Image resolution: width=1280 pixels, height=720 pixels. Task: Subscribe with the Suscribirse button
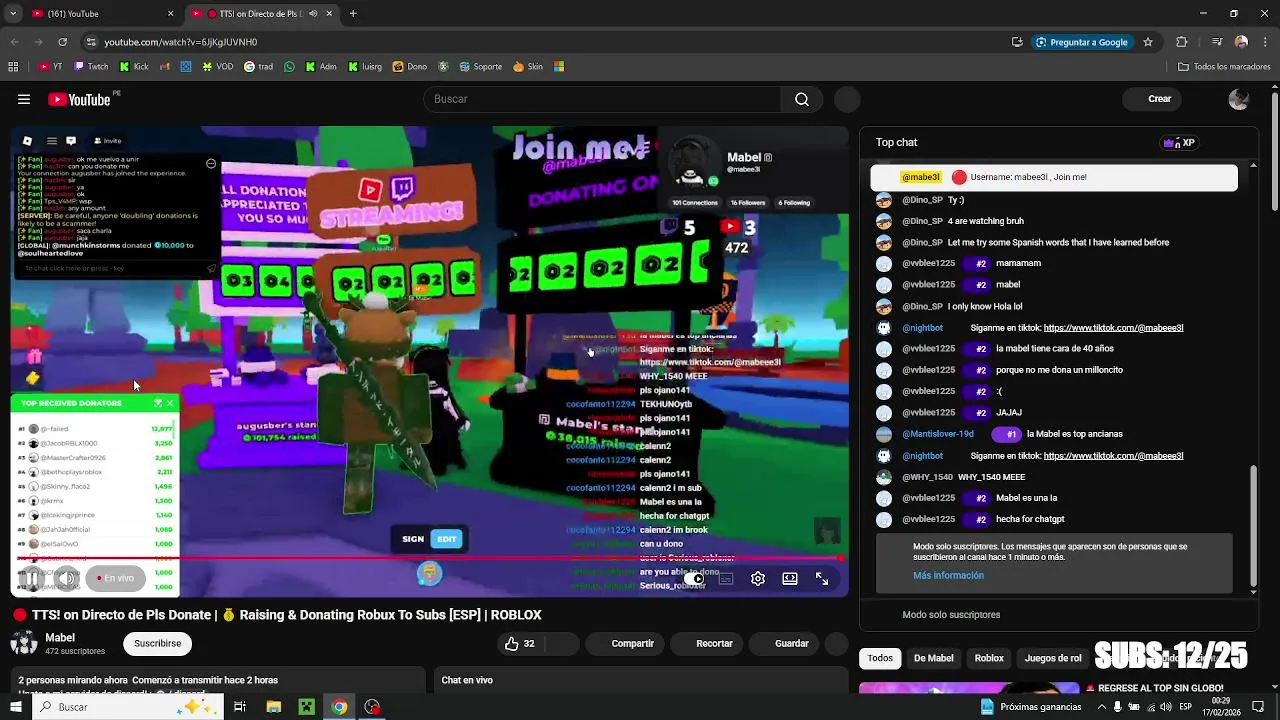point(158,644)
